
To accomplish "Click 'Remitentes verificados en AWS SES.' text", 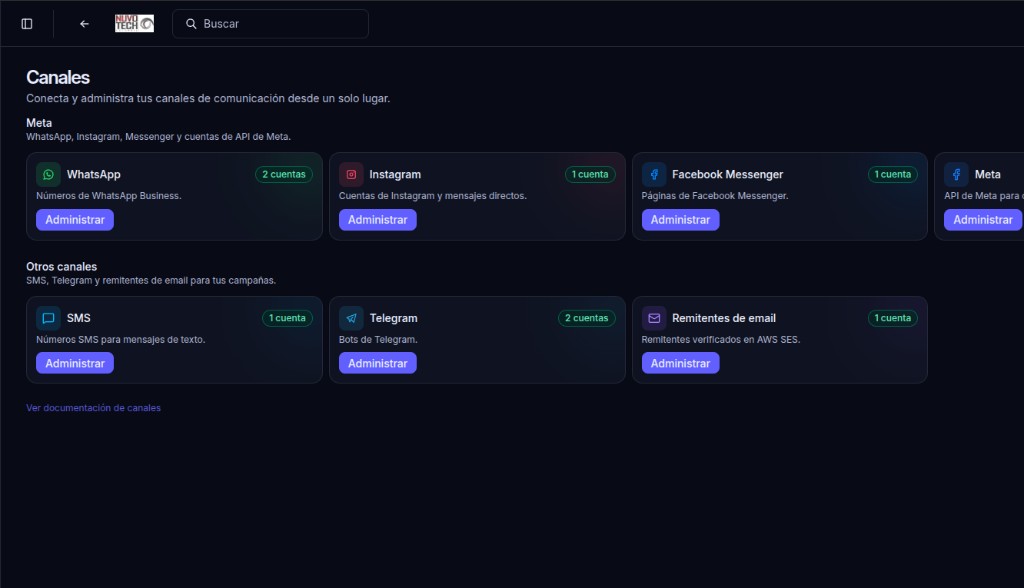I will pyautogui.click(x=721, y=340).
